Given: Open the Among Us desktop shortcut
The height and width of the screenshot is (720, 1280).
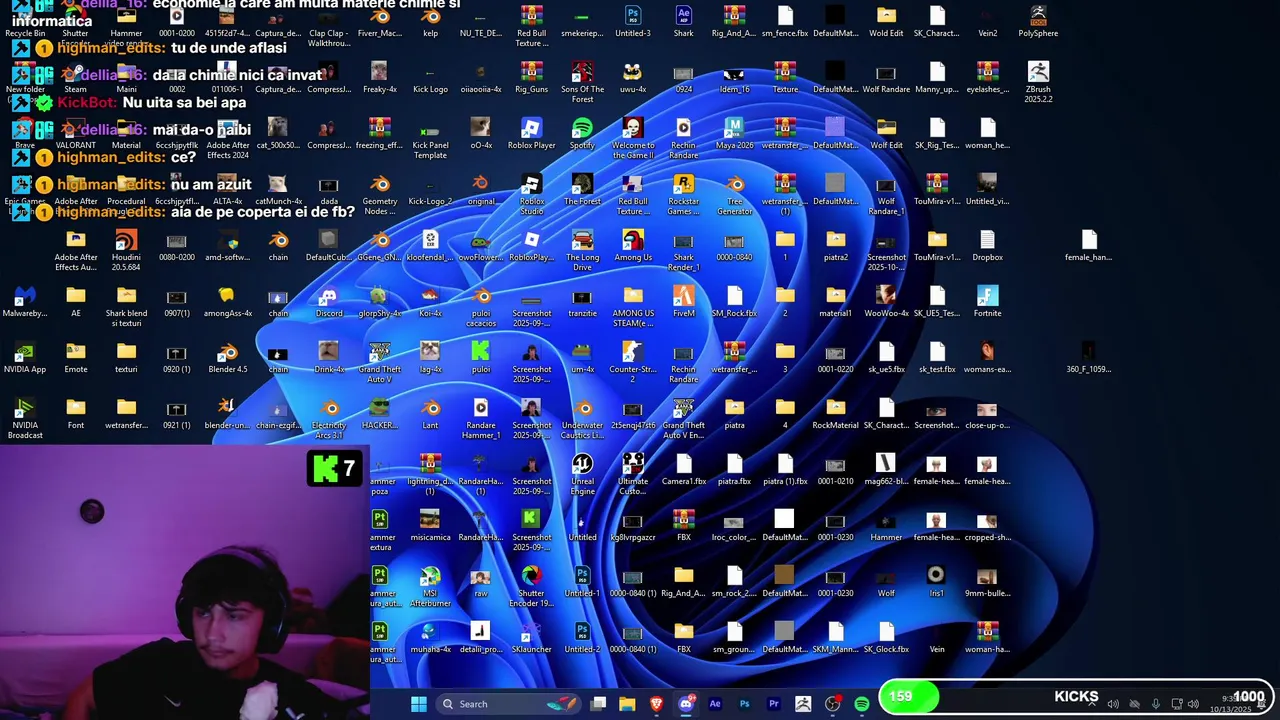Looking at the screenshot, I should [x=632, y=246].
